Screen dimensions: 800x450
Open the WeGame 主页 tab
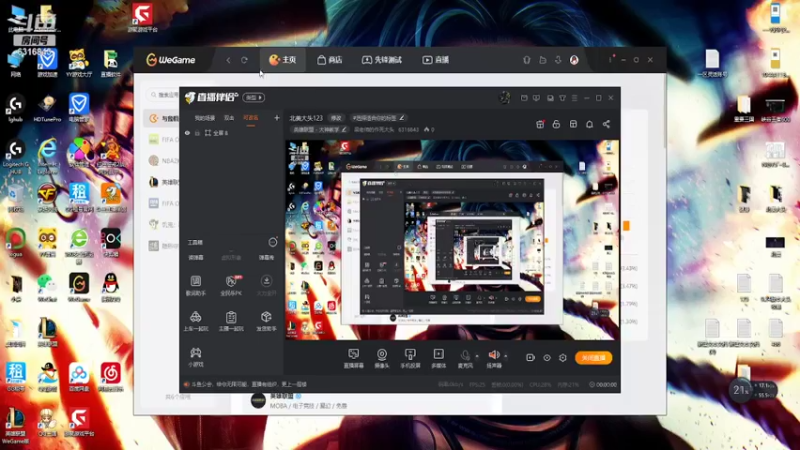tap(283, 60)
